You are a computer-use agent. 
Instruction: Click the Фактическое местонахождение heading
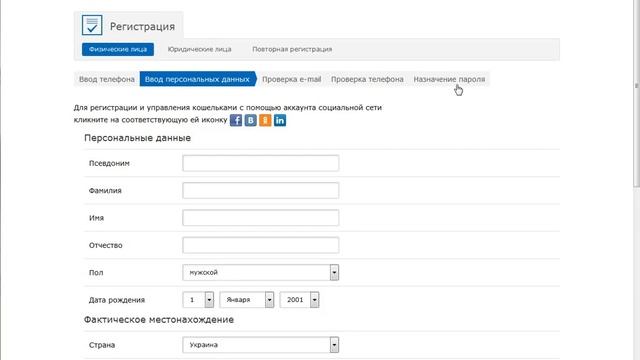[x=159, y=320]
